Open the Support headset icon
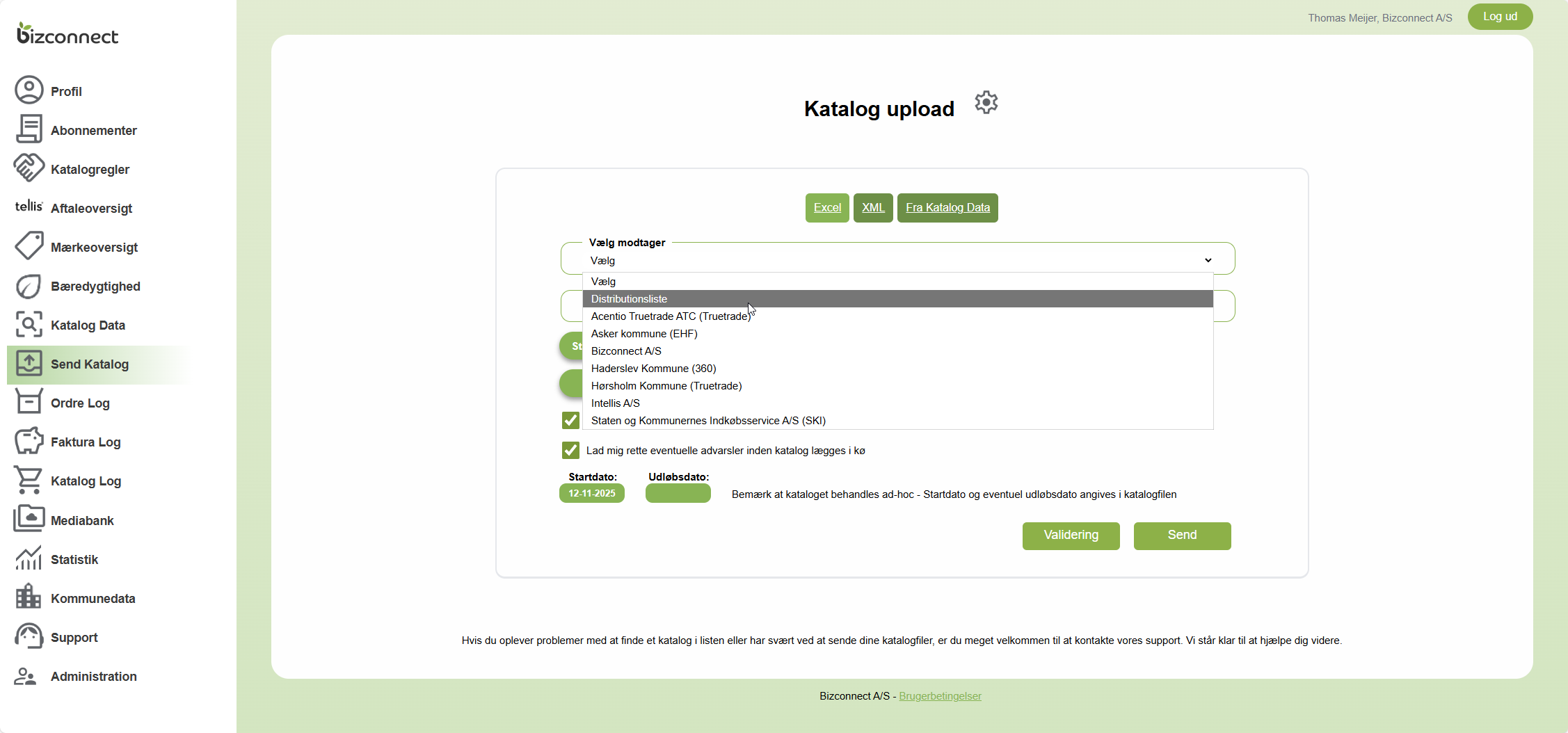 pos(29,636)
